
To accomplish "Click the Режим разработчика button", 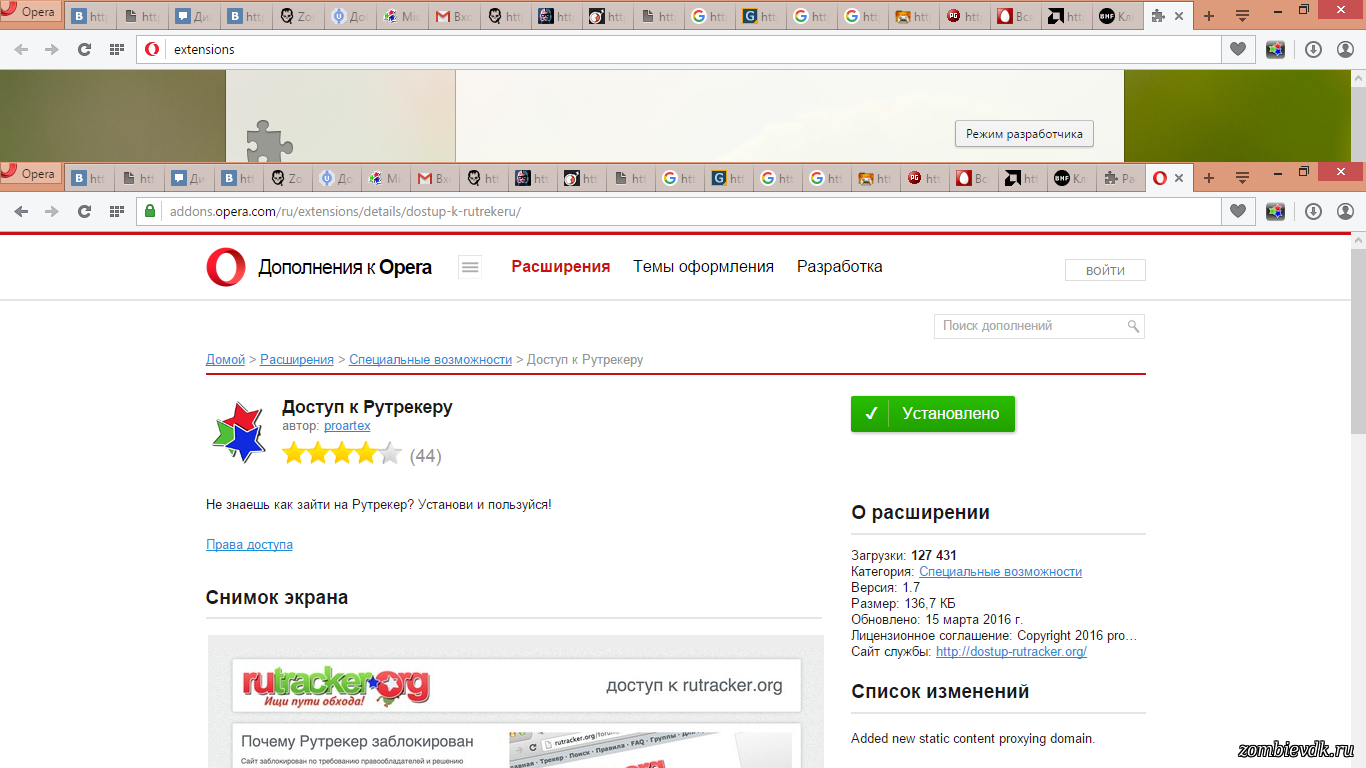I will click(1024, 134).
